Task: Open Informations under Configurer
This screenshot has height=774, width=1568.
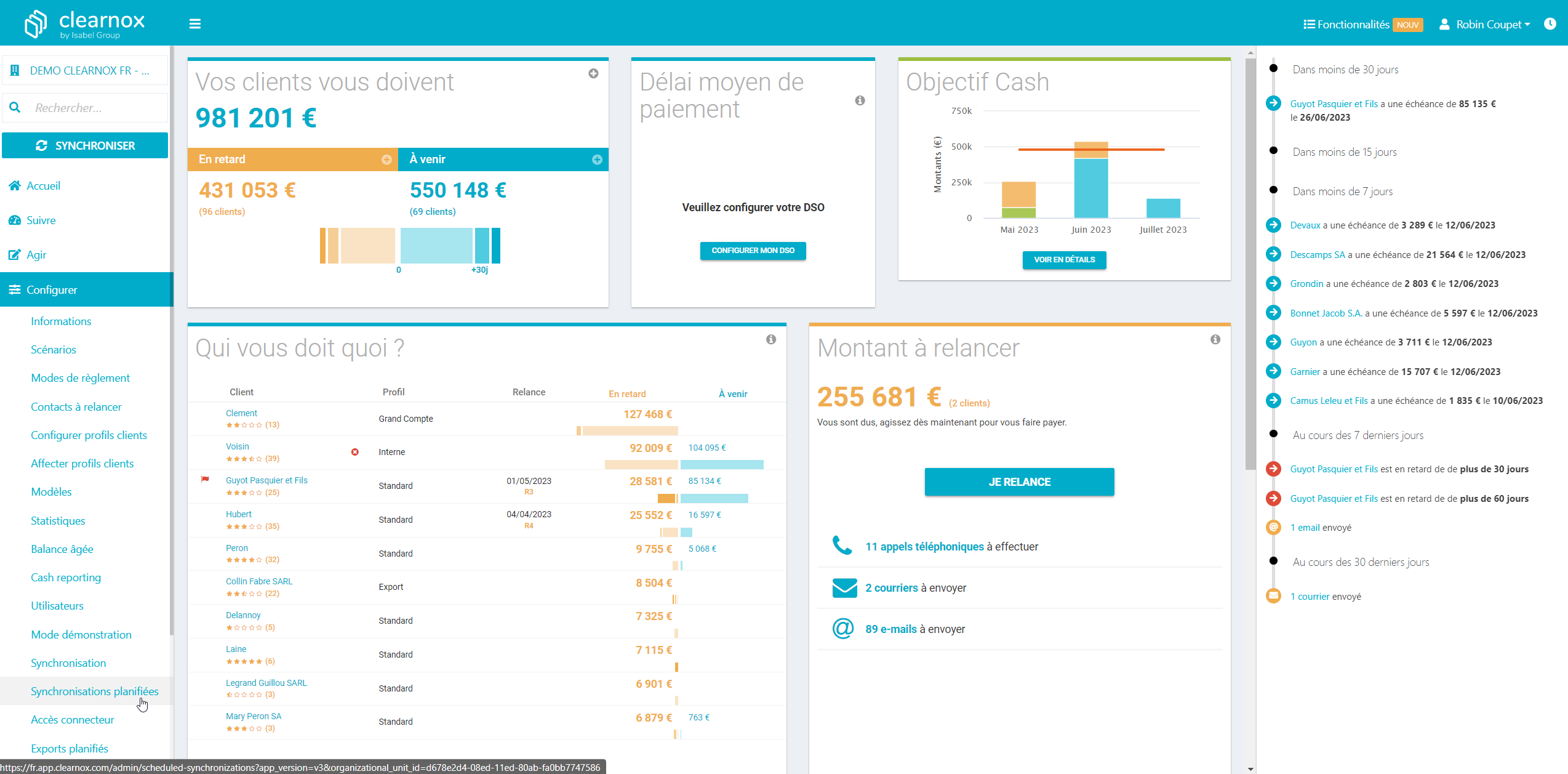Action: click(61, 321)
